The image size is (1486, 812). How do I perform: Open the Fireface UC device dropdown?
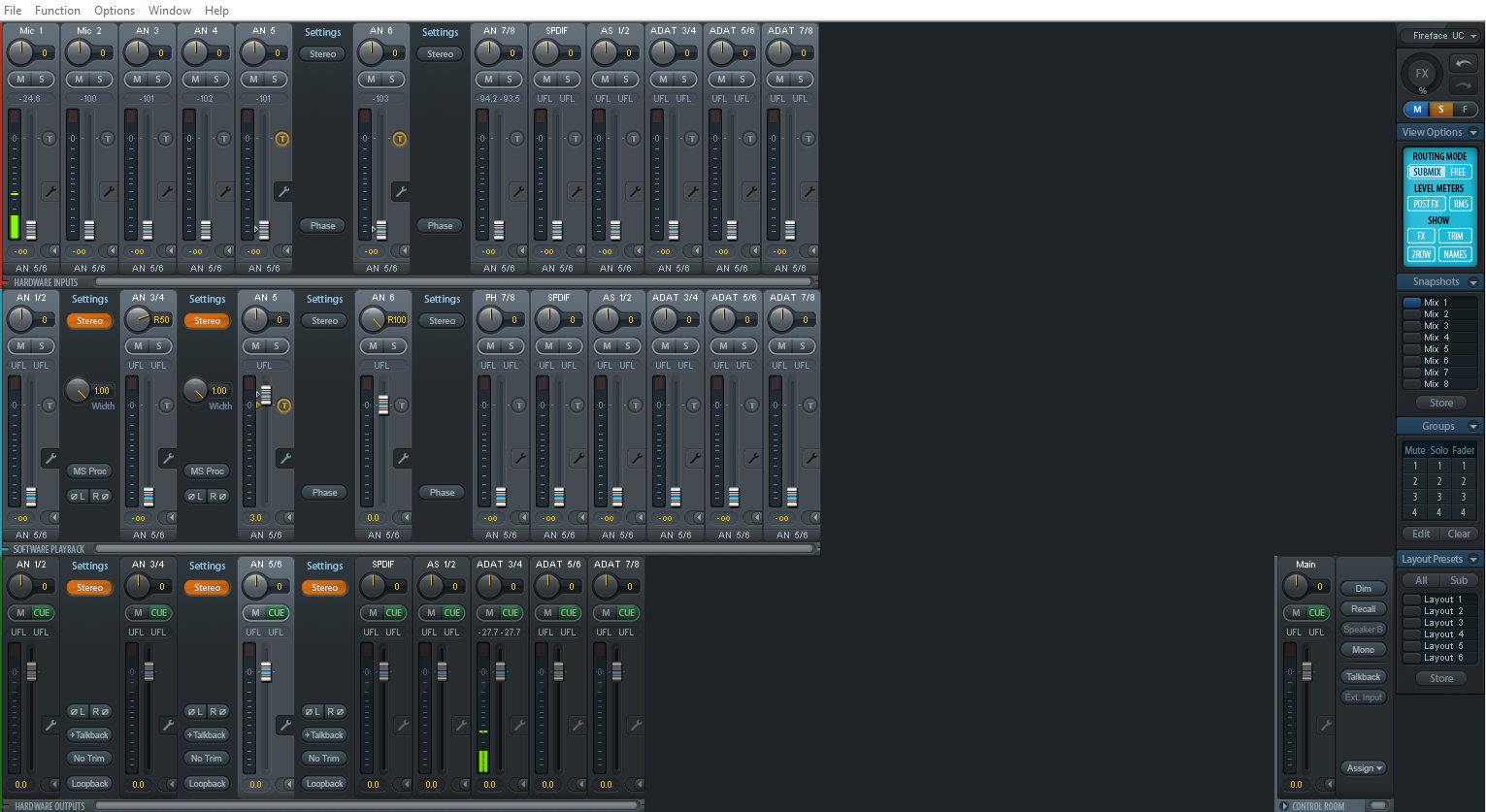click(x=1440, y=36)
